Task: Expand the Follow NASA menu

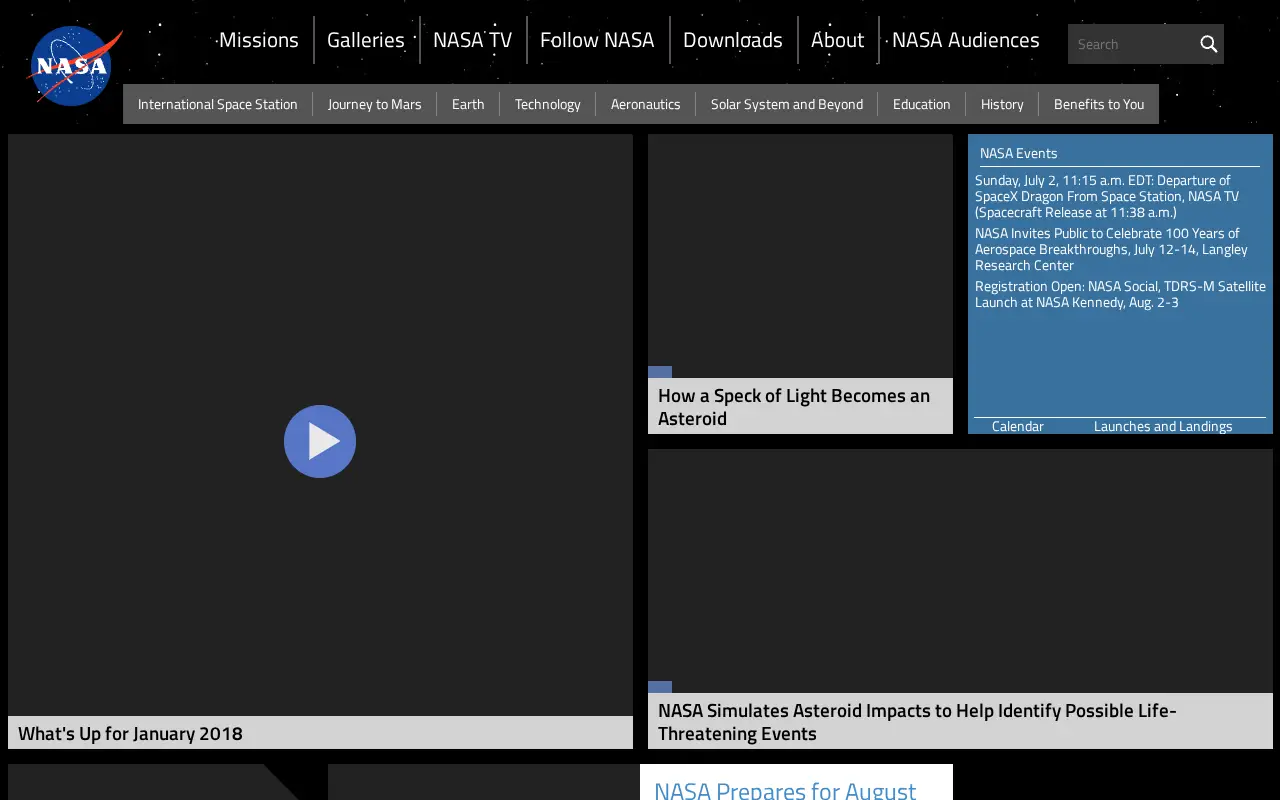Action: [x=597, y=40]
